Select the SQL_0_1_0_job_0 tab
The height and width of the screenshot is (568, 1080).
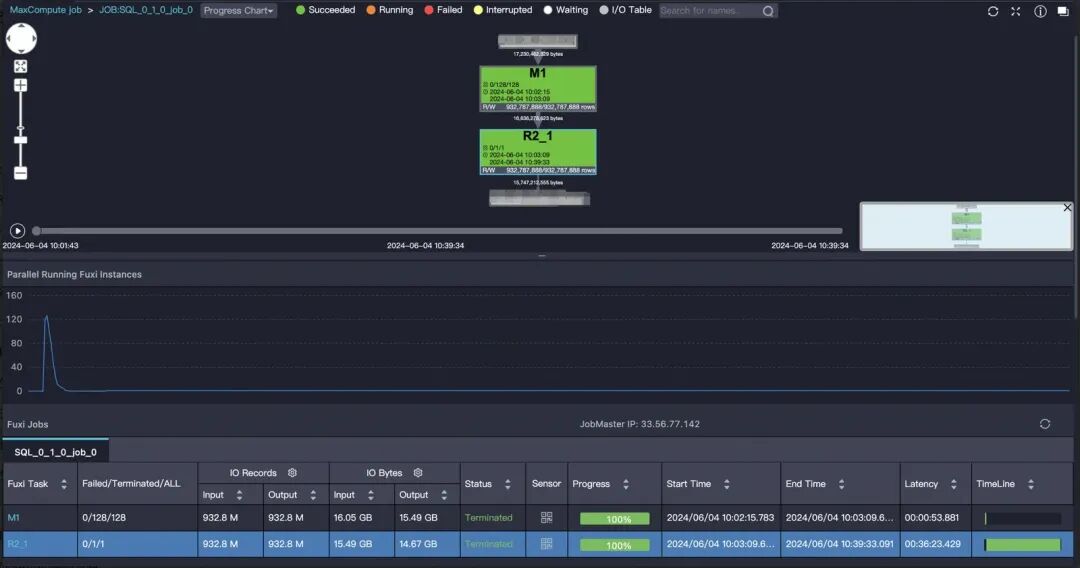point(55,452)
